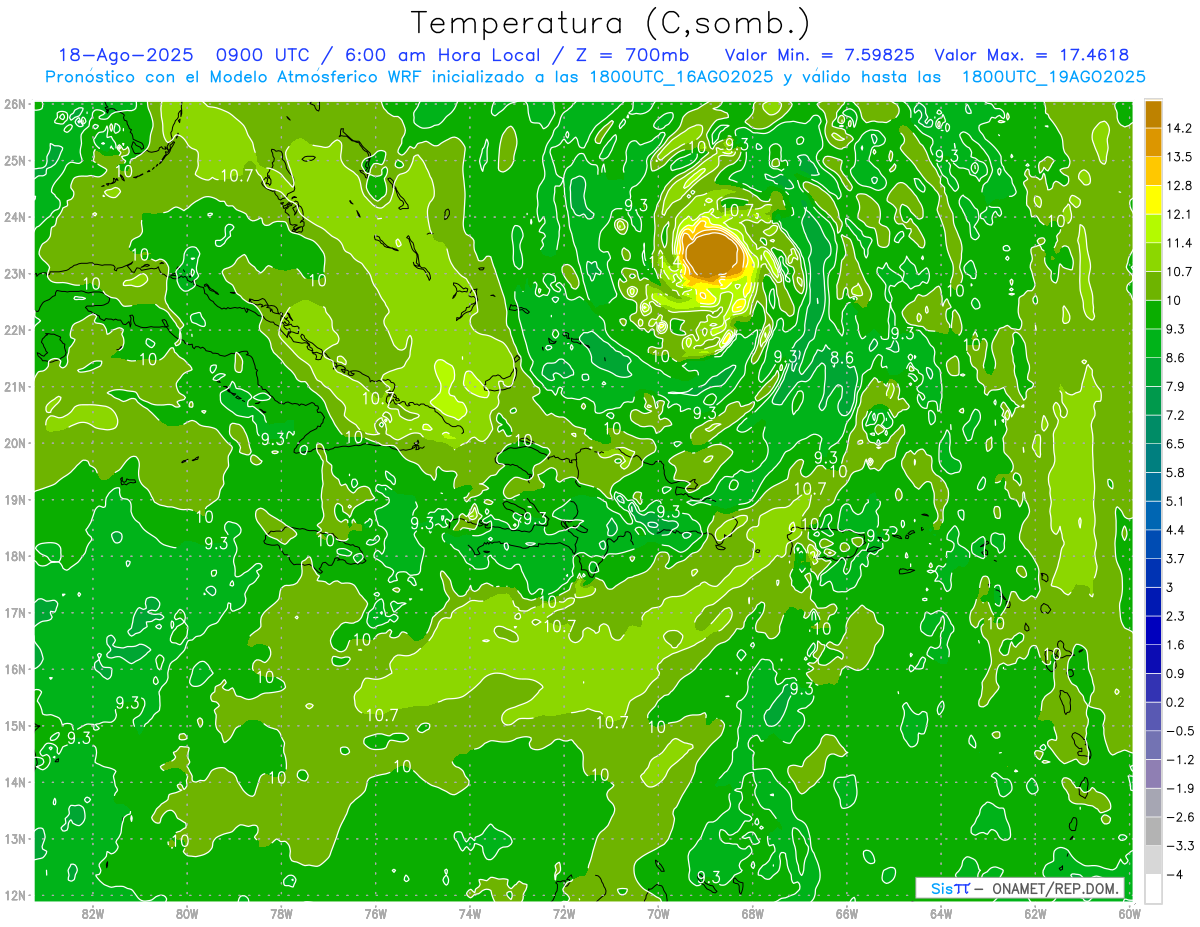Click the '12.8' color scale value
Image resolution: width=1200 pixels, height=927 pixels.
[1179, 186]
